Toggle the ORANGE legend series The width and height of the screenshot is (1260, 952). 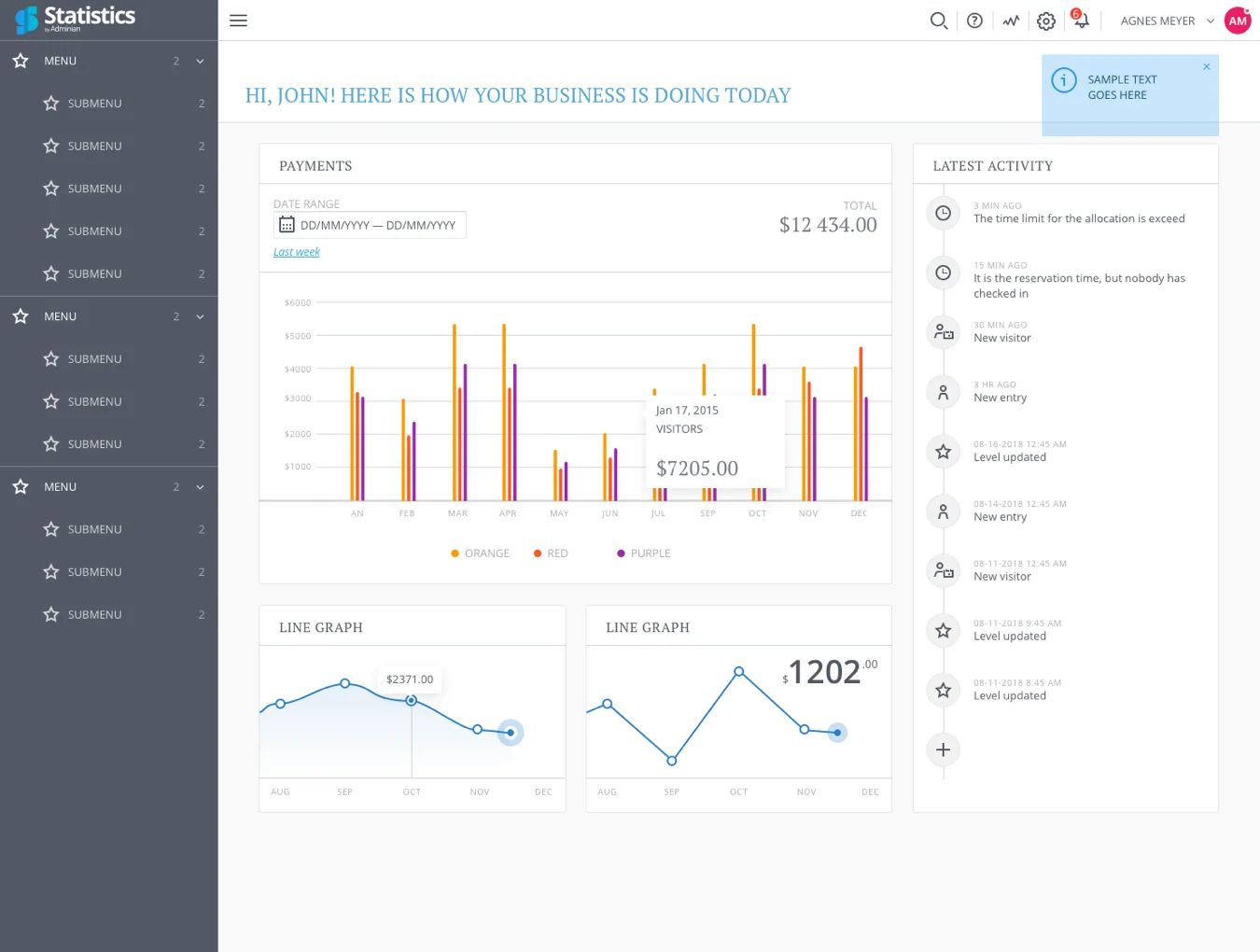[x=480, y=553]
